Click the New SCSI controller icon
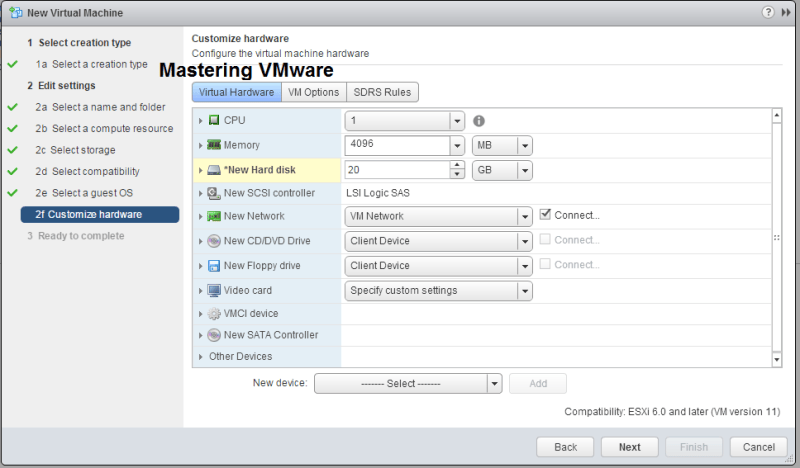 point(214,193)
